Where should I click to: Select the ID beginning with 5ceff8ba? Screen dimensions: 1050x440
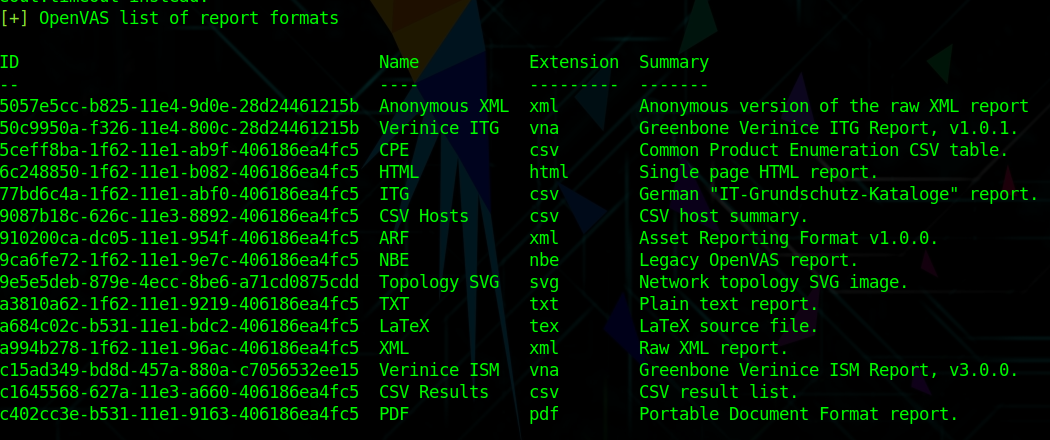[x=179, y=150]
